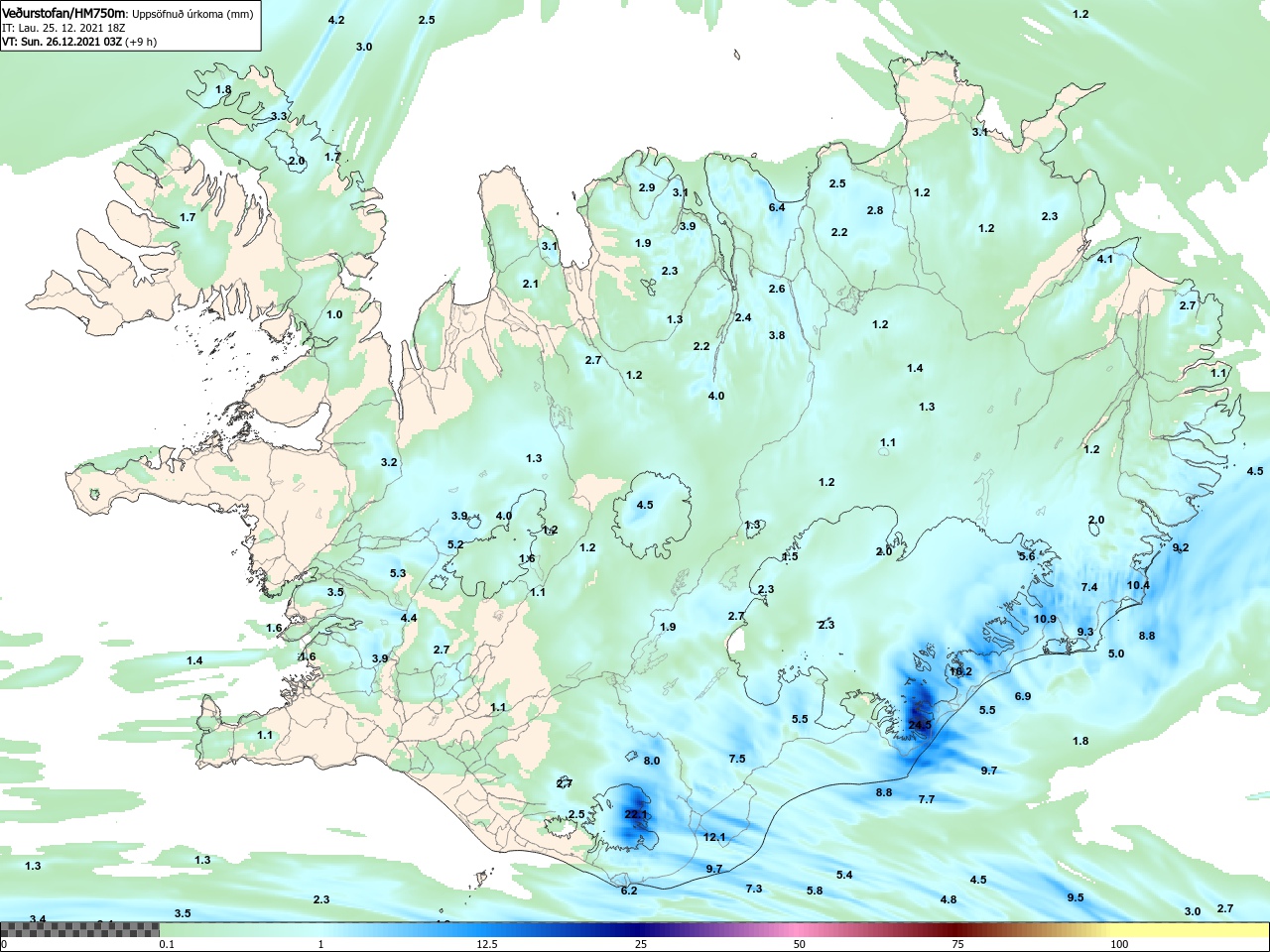
Task: Click the 2.4 precipitation value
Action: pyautogui.click(x=743, y=317)
